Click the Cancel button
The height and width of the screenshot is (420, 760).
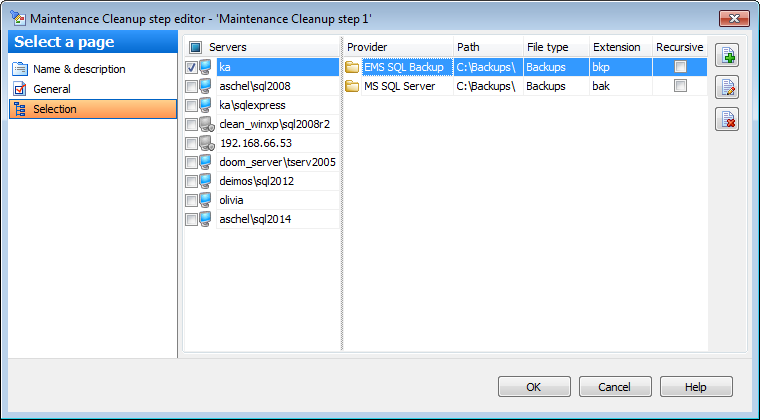point(614,387)
